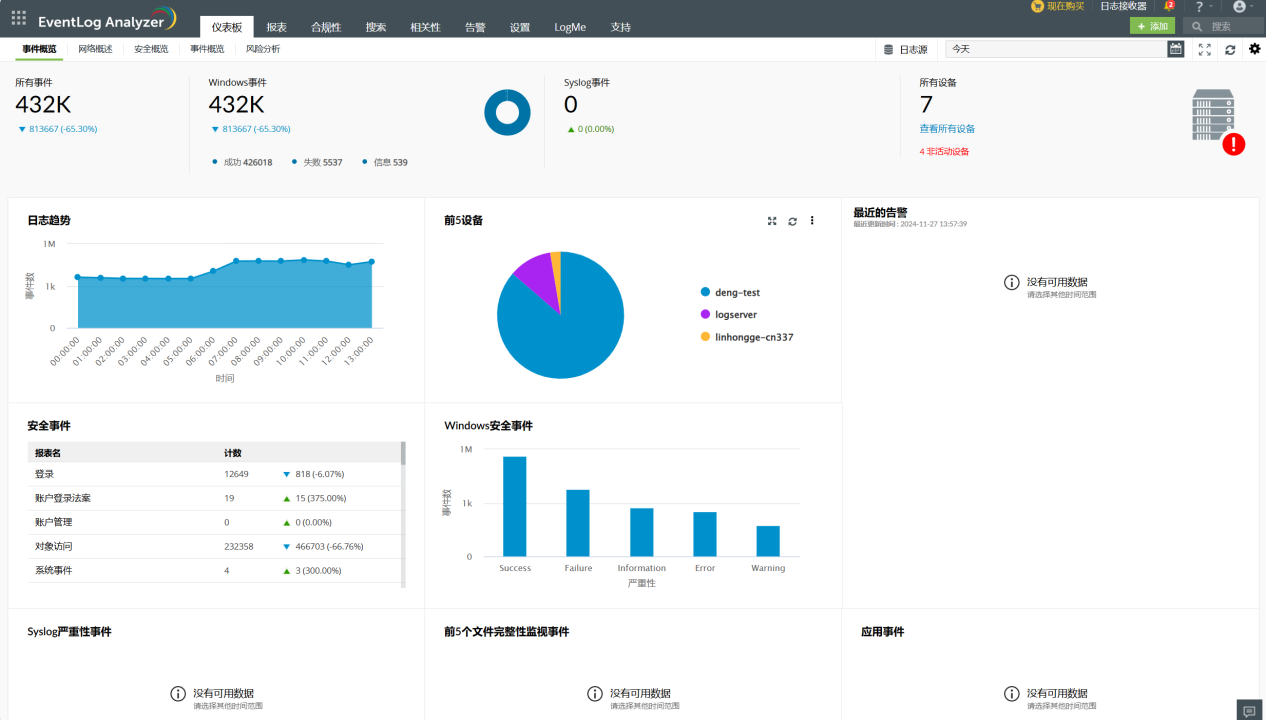Image resolution: width=1266 pixels, height=720 pixels.
Task: Refresh the dashboard using top refresh icon
Action: pos(1230,49)
